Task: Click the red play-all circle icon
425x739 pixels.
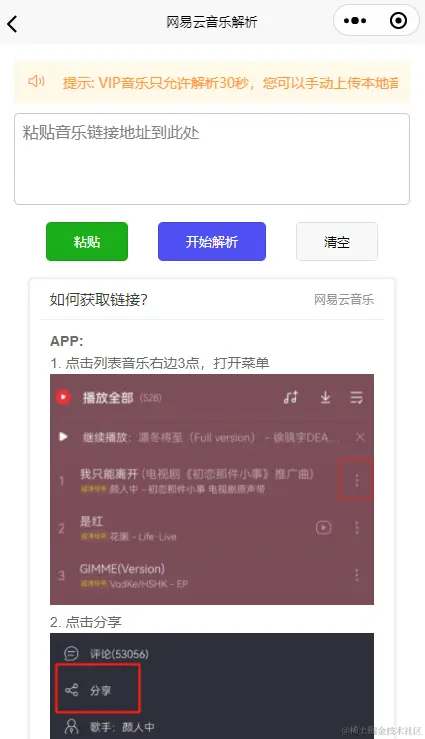Action: (x=63, y=397)
